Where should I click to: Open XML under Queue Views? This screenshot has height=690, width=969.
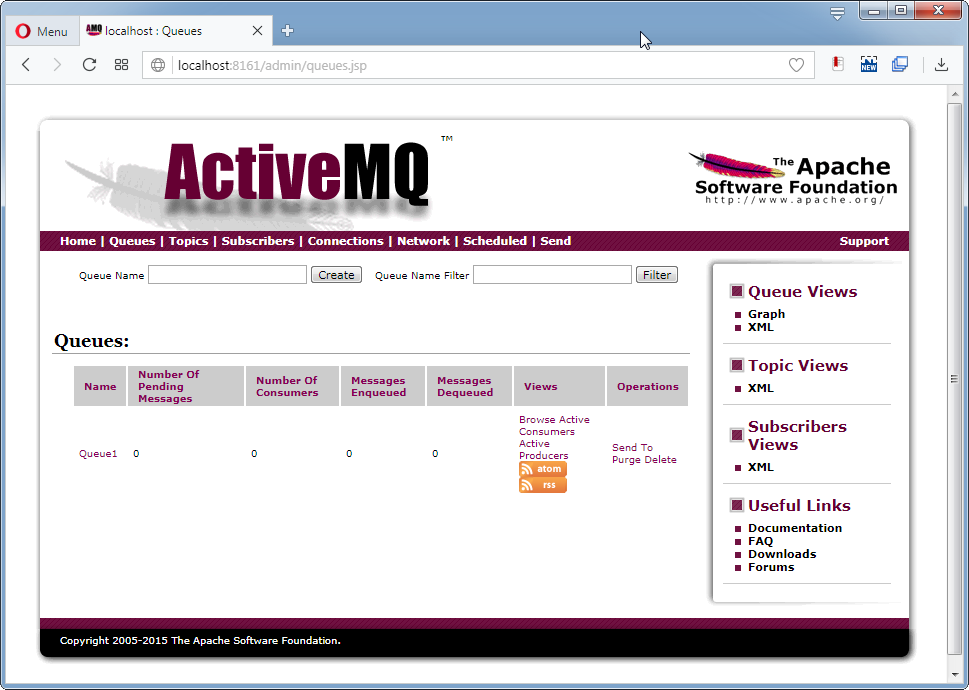coord(761,327)
